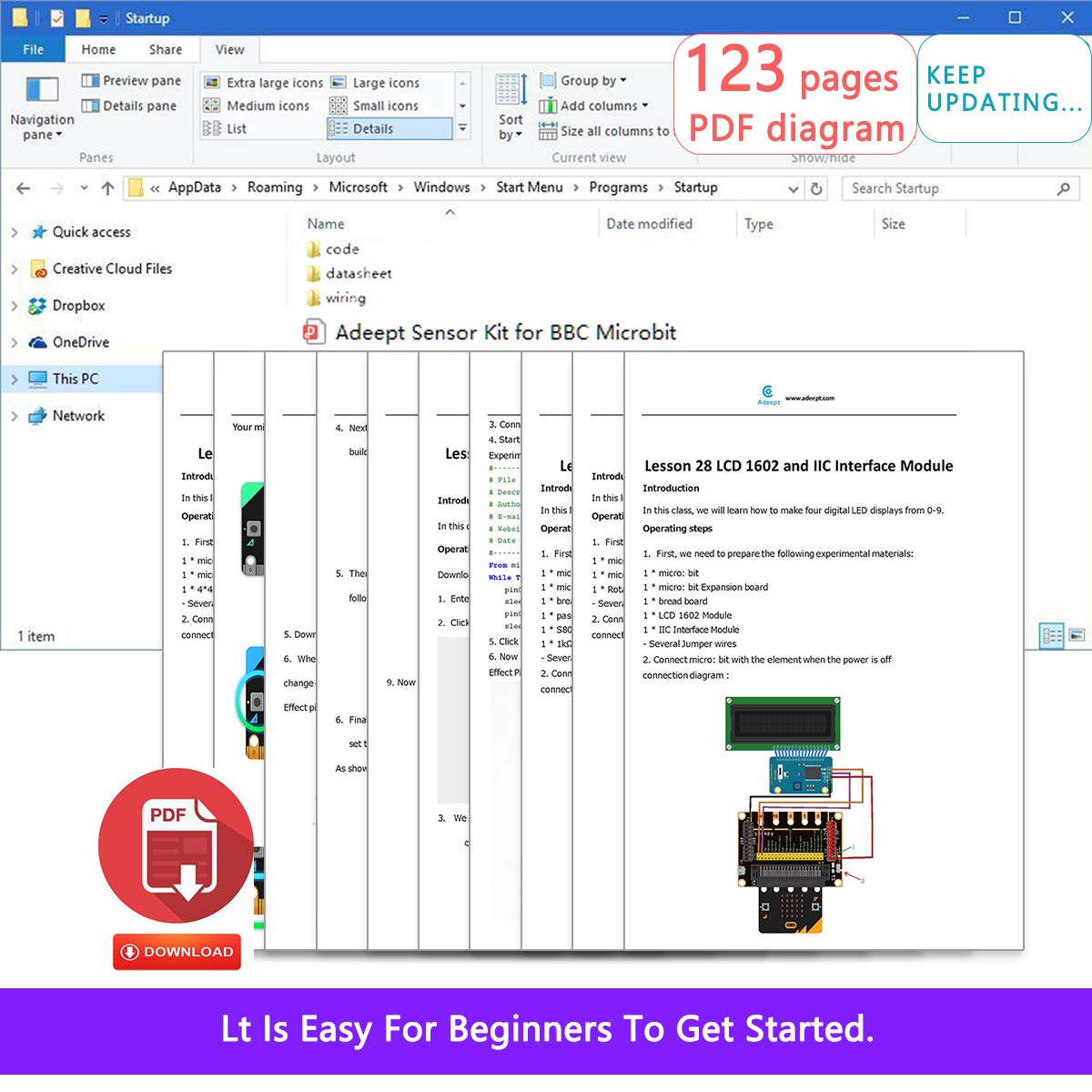
Task: Navigate up one folder level with up arrow
Action: point(106,188)
